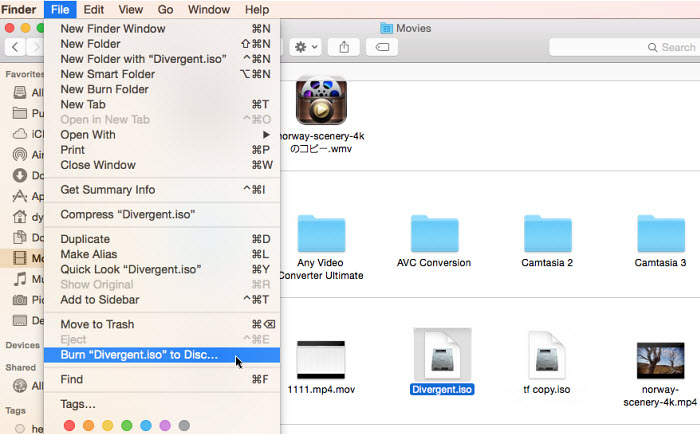This screenshot has height=434, width=700.
Task: Open All My Files in sidebar
Action: [28, 92]
